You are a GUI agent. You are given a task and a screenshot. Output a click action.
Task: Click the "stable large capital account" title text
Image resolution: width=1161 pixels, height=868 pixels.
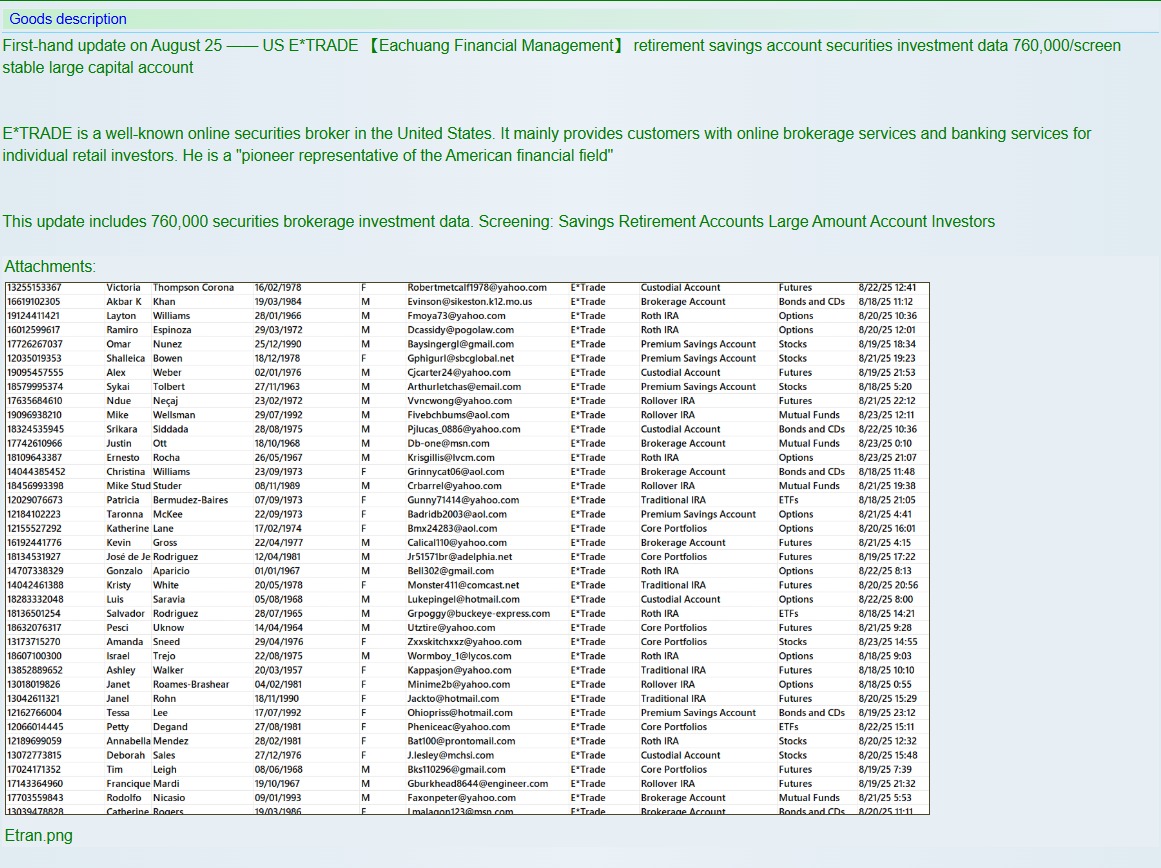click(98, 68)
